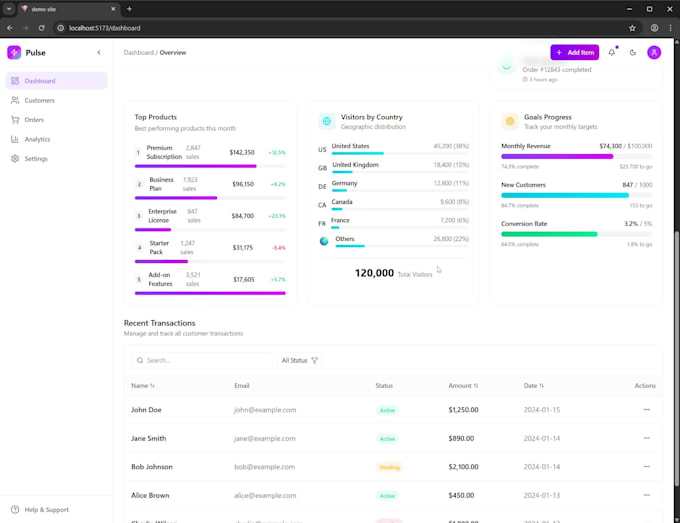Open the Orders page from sidebar

(56, 120)
